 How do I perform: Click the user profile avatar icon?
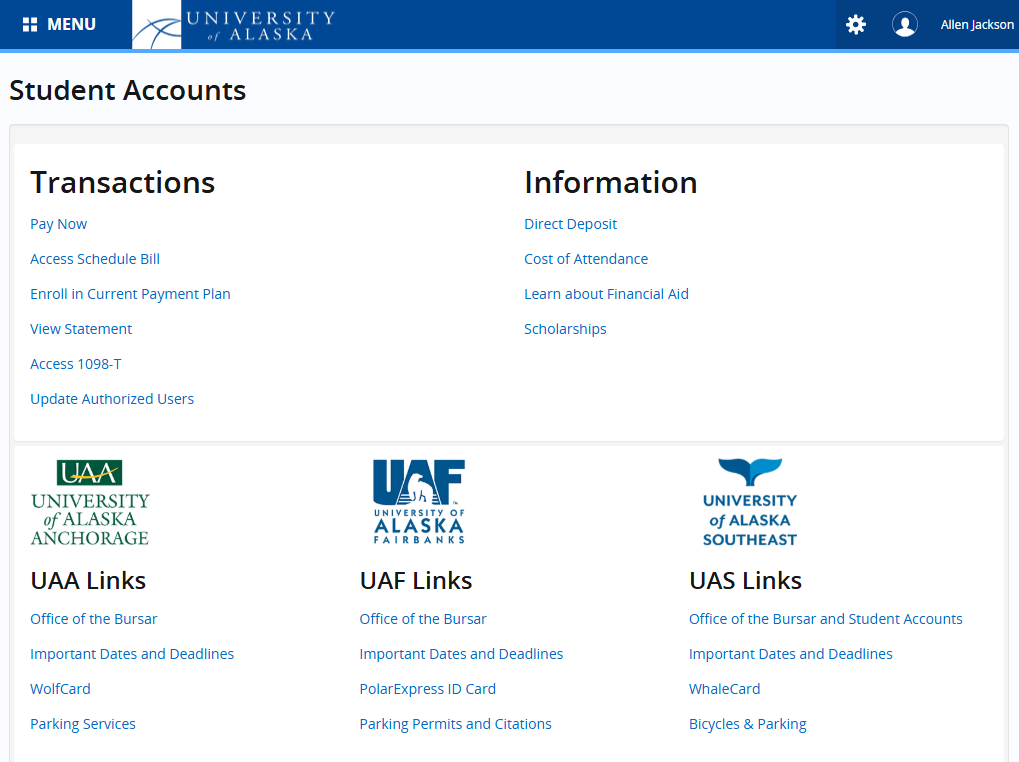[905, 25]
